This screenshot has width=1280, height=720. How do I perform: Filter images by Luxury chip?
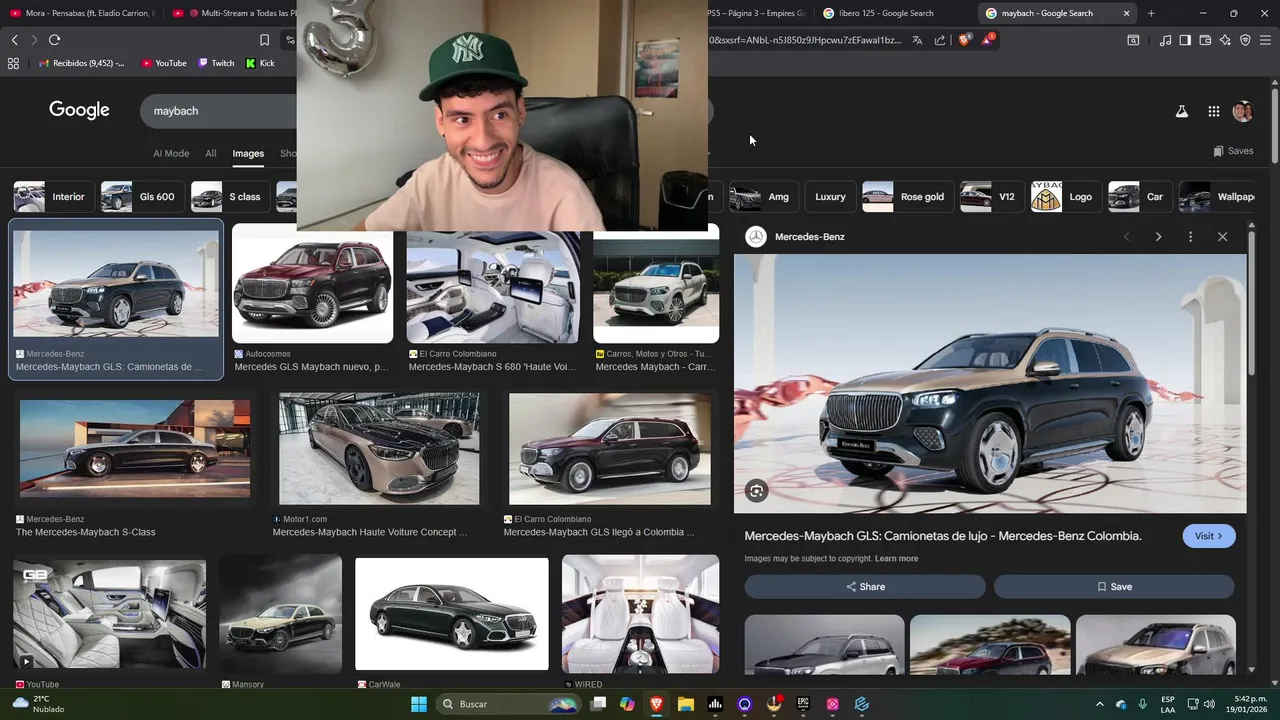pos(830,197)
